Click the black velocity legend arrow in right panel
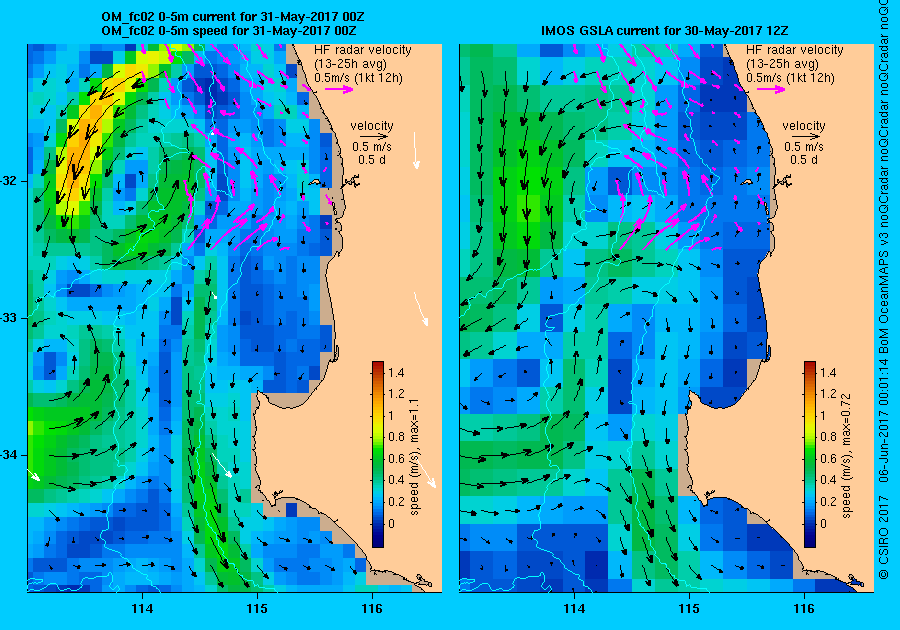The height and width of the screenshot is (630, 900). [x=806, y=137]
